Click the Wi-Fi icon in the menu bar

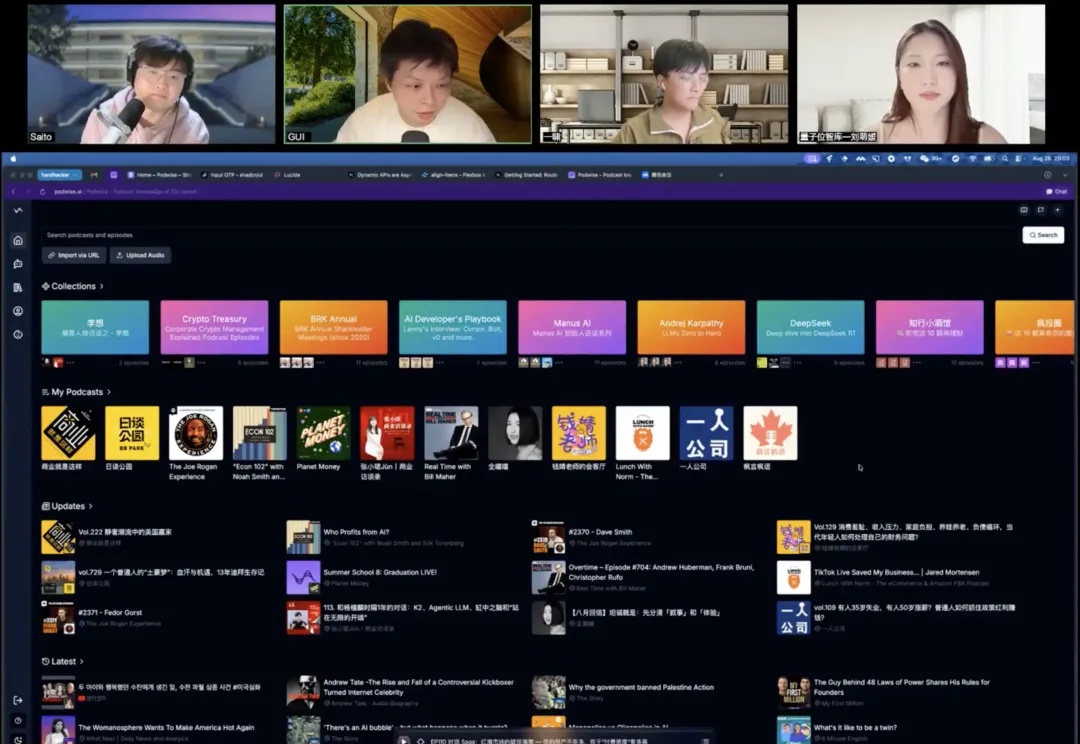pos(975,158)
